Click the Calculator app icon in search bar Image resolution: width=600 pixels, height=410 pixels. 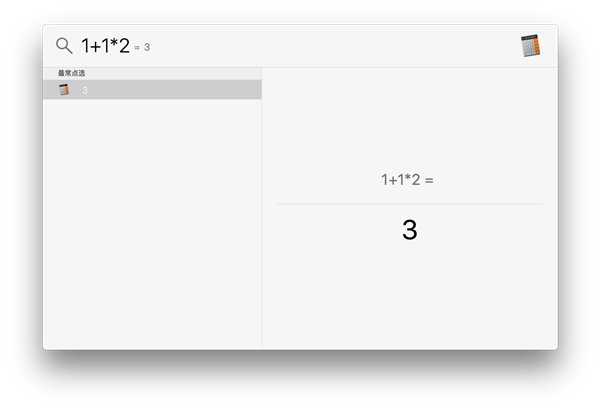(530, 46)
